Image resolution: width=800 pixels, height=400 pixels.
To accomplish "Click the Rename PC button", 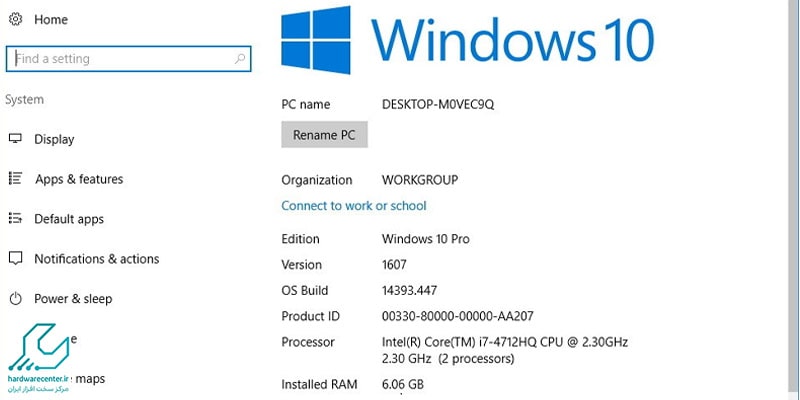I will pyautogui.click(x=324, y=135).
